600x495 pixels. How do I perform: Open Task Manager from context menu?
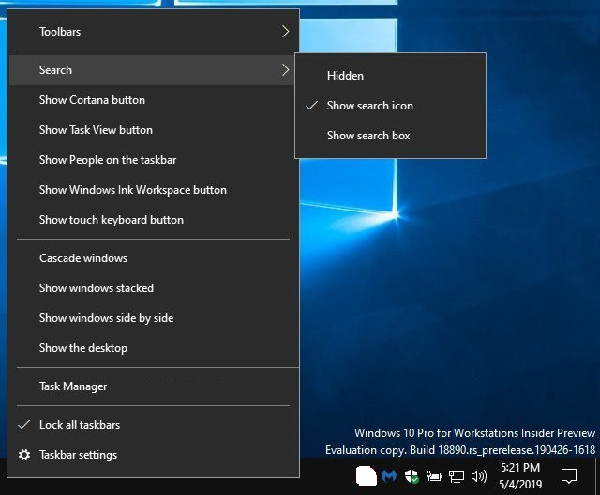[x=153, y=386]
